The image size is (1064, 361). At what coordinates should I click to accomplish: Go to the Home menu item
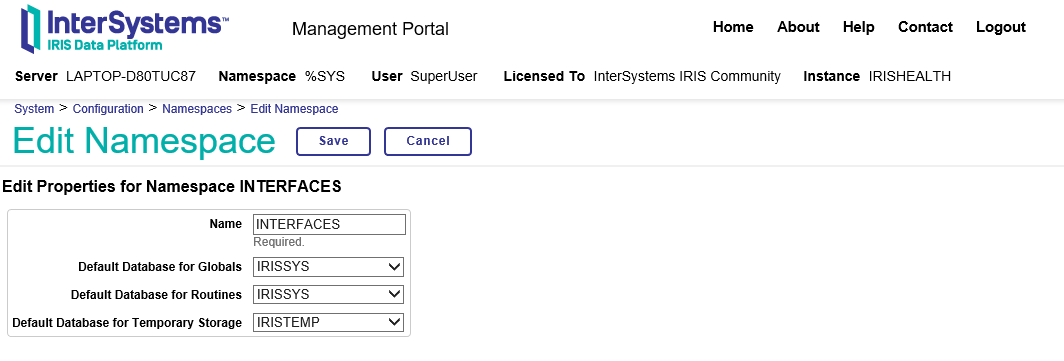coord(733,27)
